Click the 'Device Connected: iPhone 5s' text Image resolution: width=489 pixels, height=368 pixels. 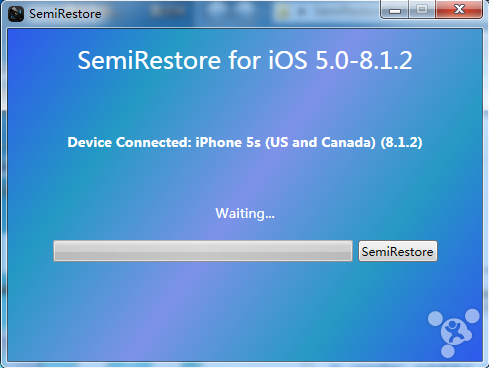tap(245, 142)
